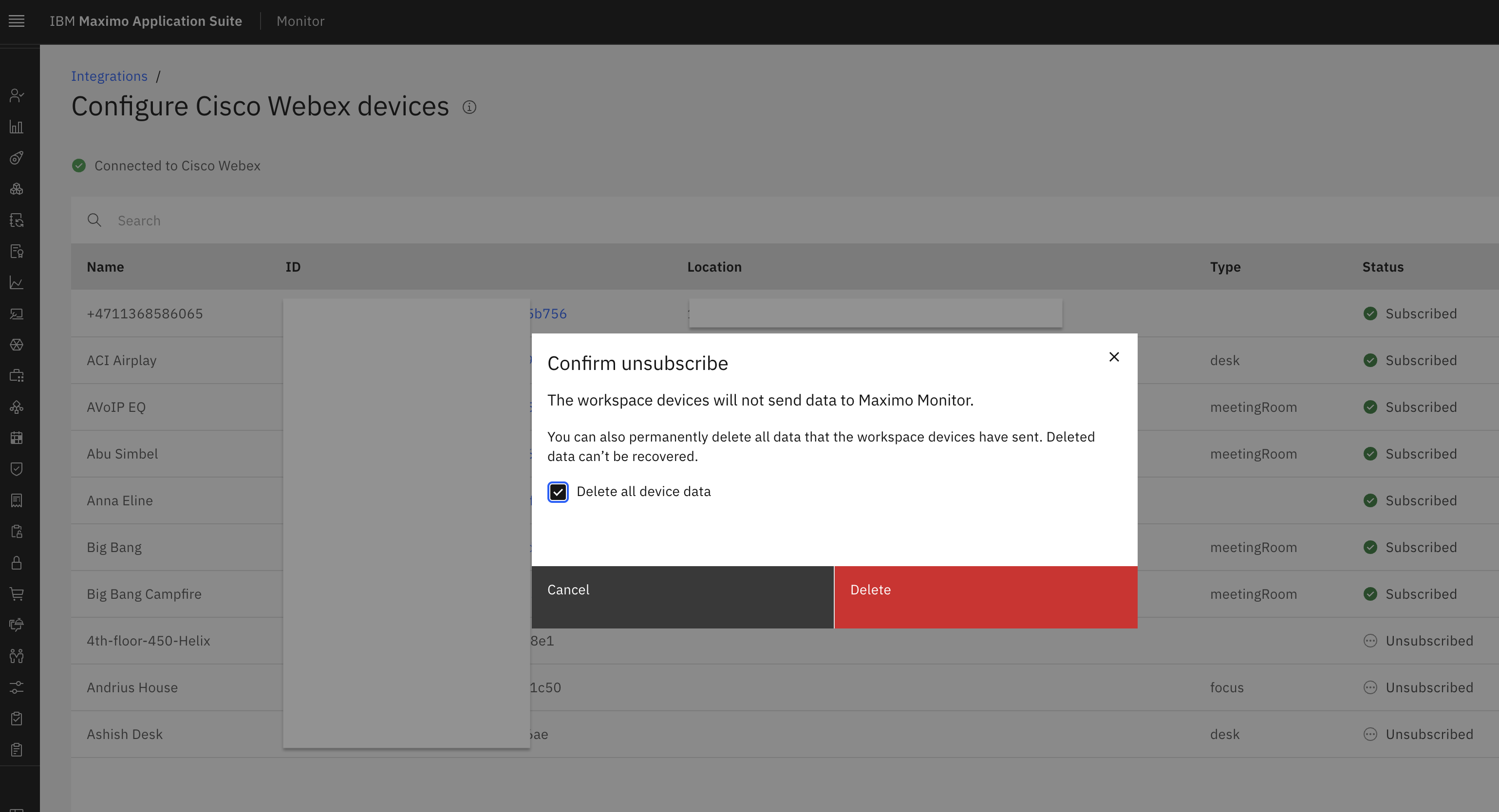Click the notebook sync icon in sidebar
The image size is (1499, 812).
pos(16,220)
